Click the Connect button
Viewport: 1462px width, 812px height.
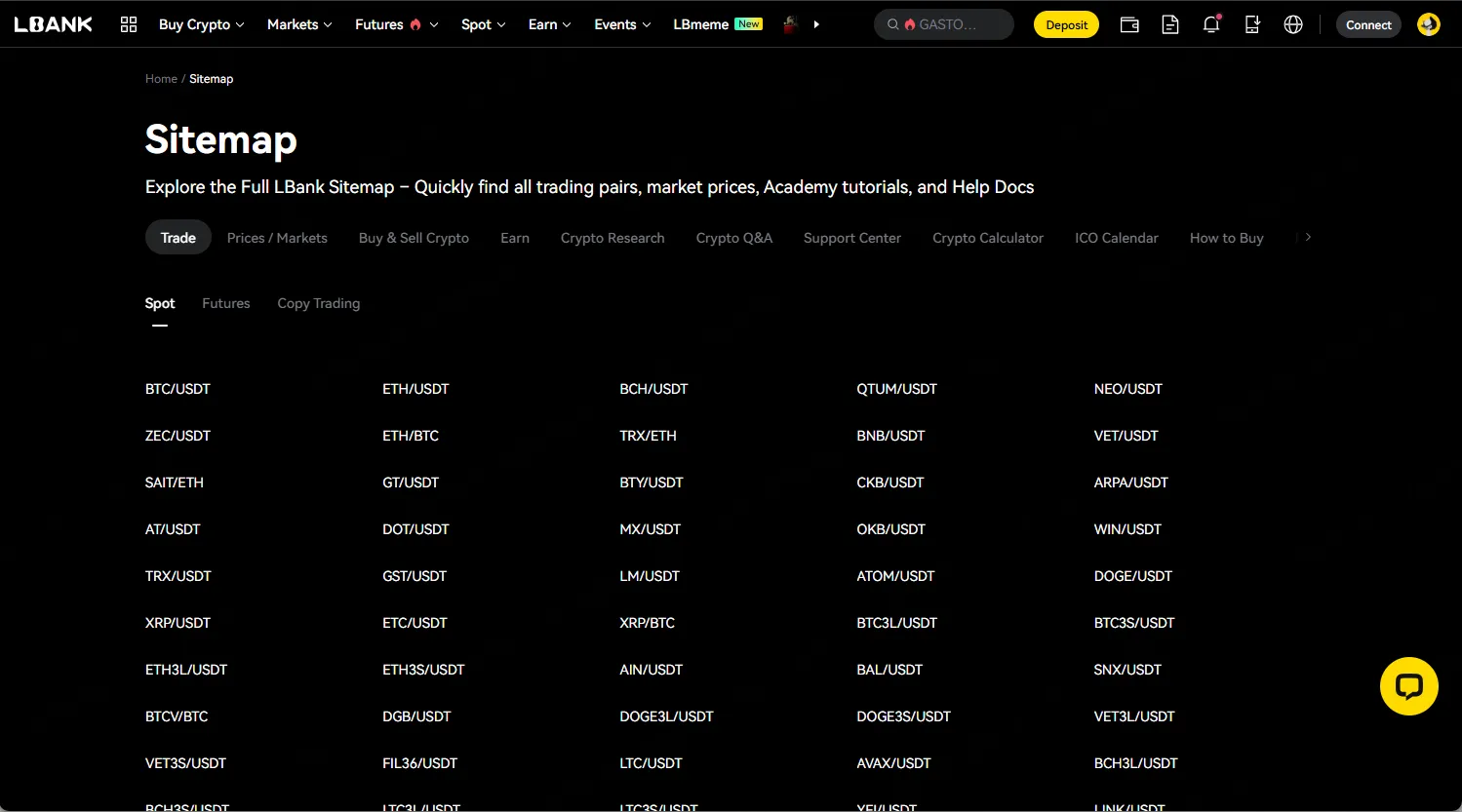pyautogui.click(x=1368, y=24)
